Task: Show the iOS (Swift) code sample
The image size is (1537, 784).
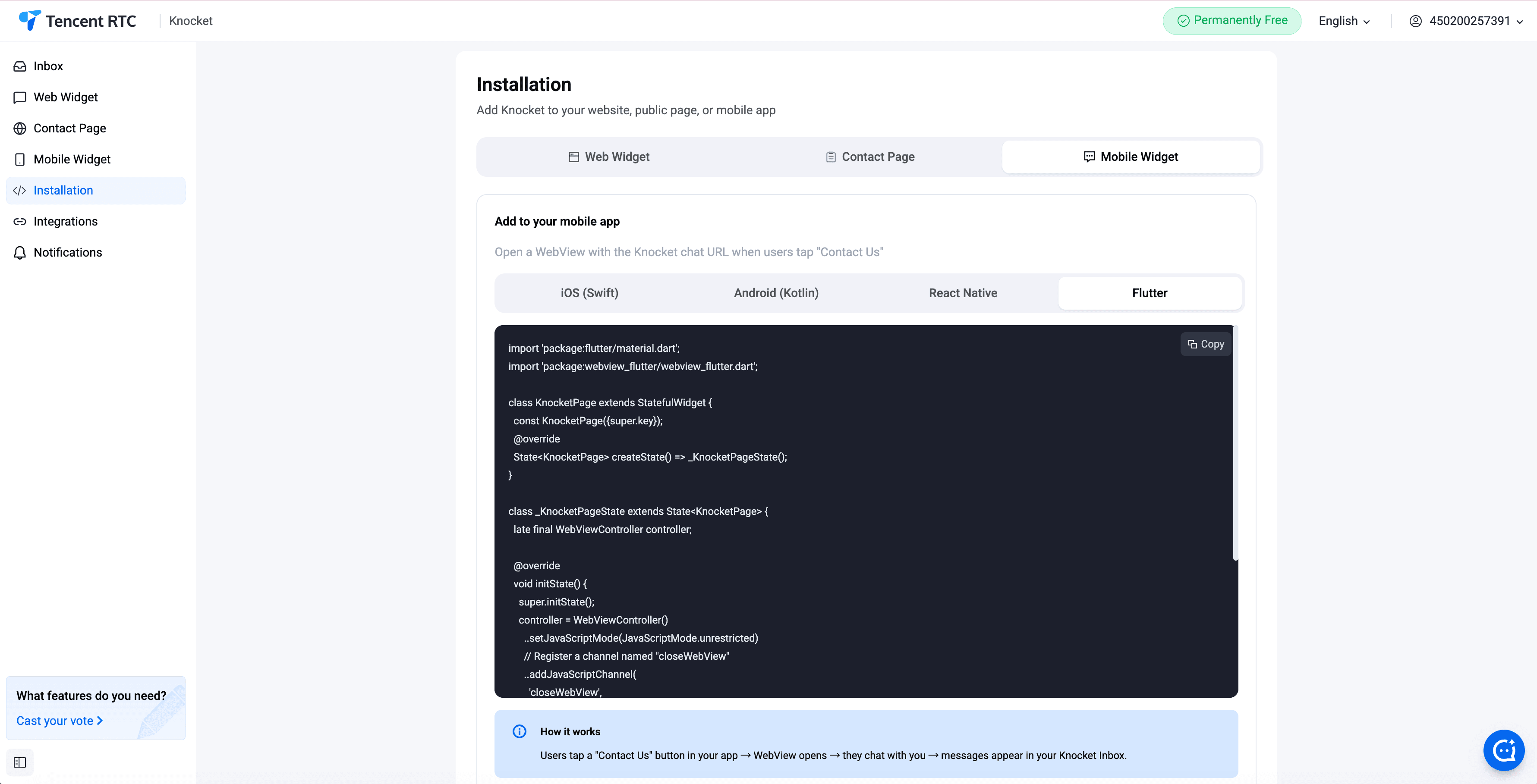Action: coord(589,293)
